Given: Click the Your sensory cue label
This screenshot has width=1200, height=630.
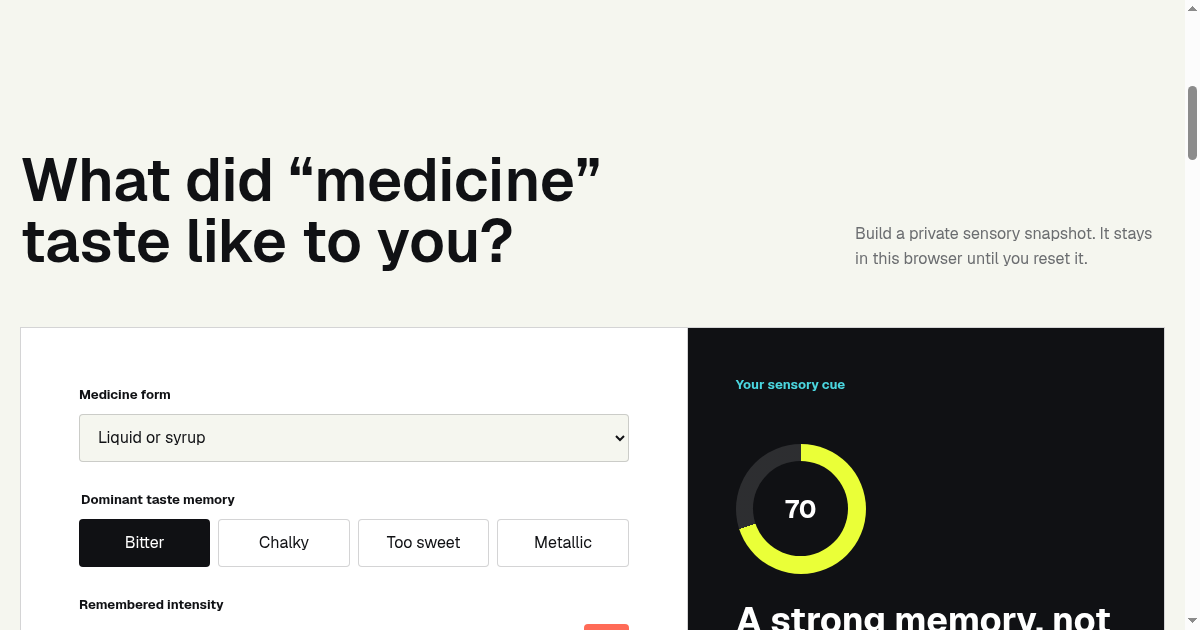Looking at the screenshot, I should click(790, 385).
